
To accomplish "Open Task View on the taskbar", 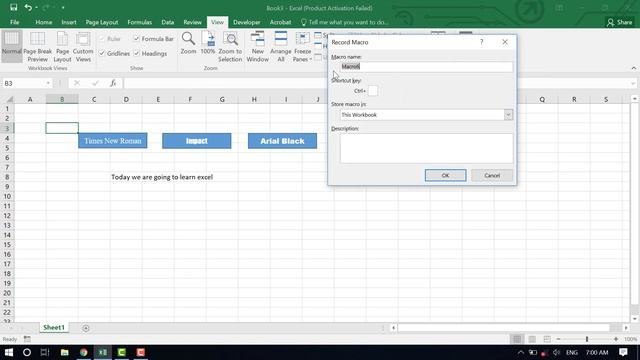I will click(45, 352).
